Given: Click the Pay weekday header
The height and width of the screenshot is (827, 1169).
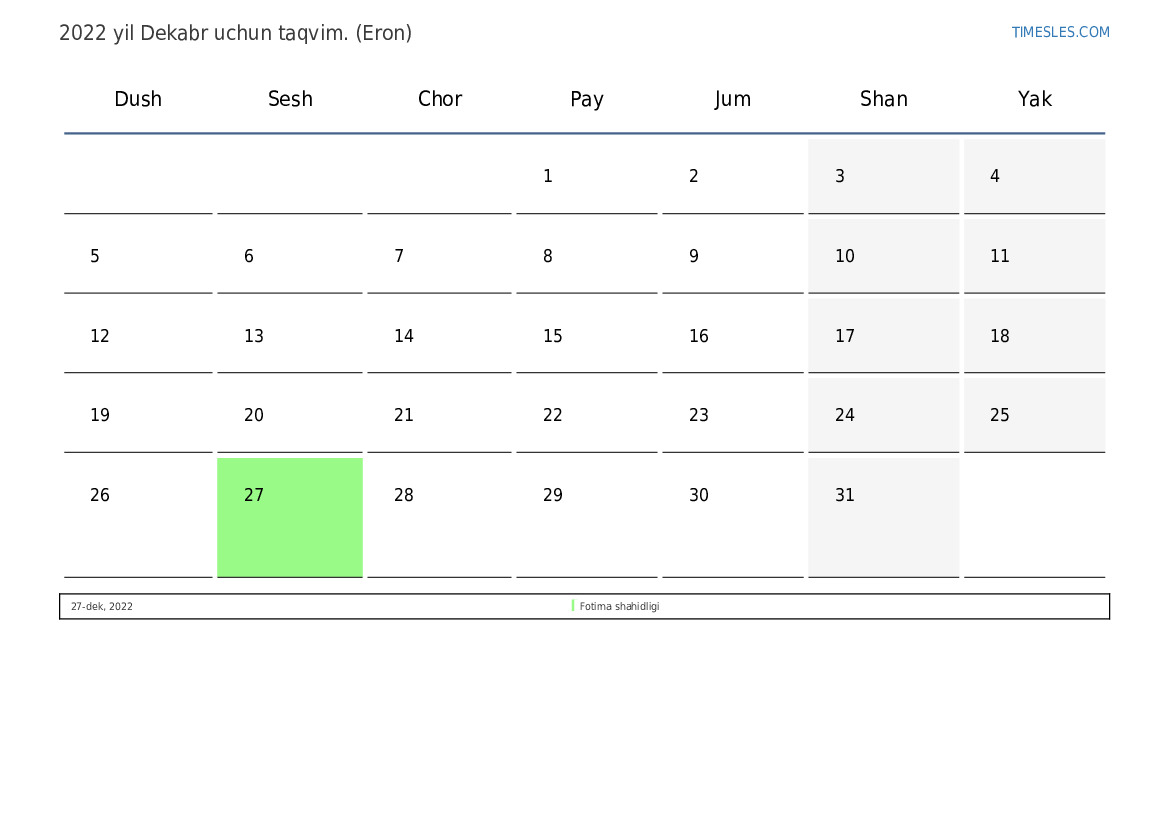Looking at the screenshot, I should coord(587,99).
